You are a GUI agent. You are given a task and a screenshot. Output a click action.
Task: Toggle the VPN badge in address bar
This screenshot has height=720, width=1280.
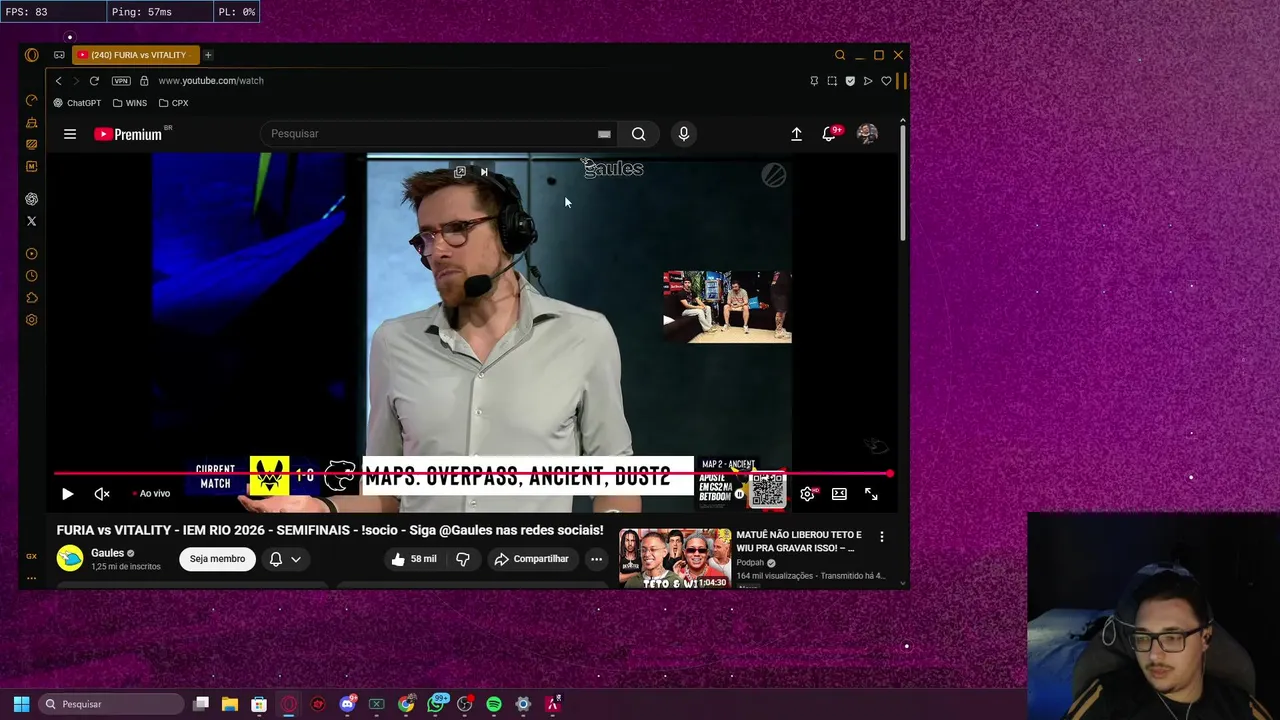click(121, 81)
